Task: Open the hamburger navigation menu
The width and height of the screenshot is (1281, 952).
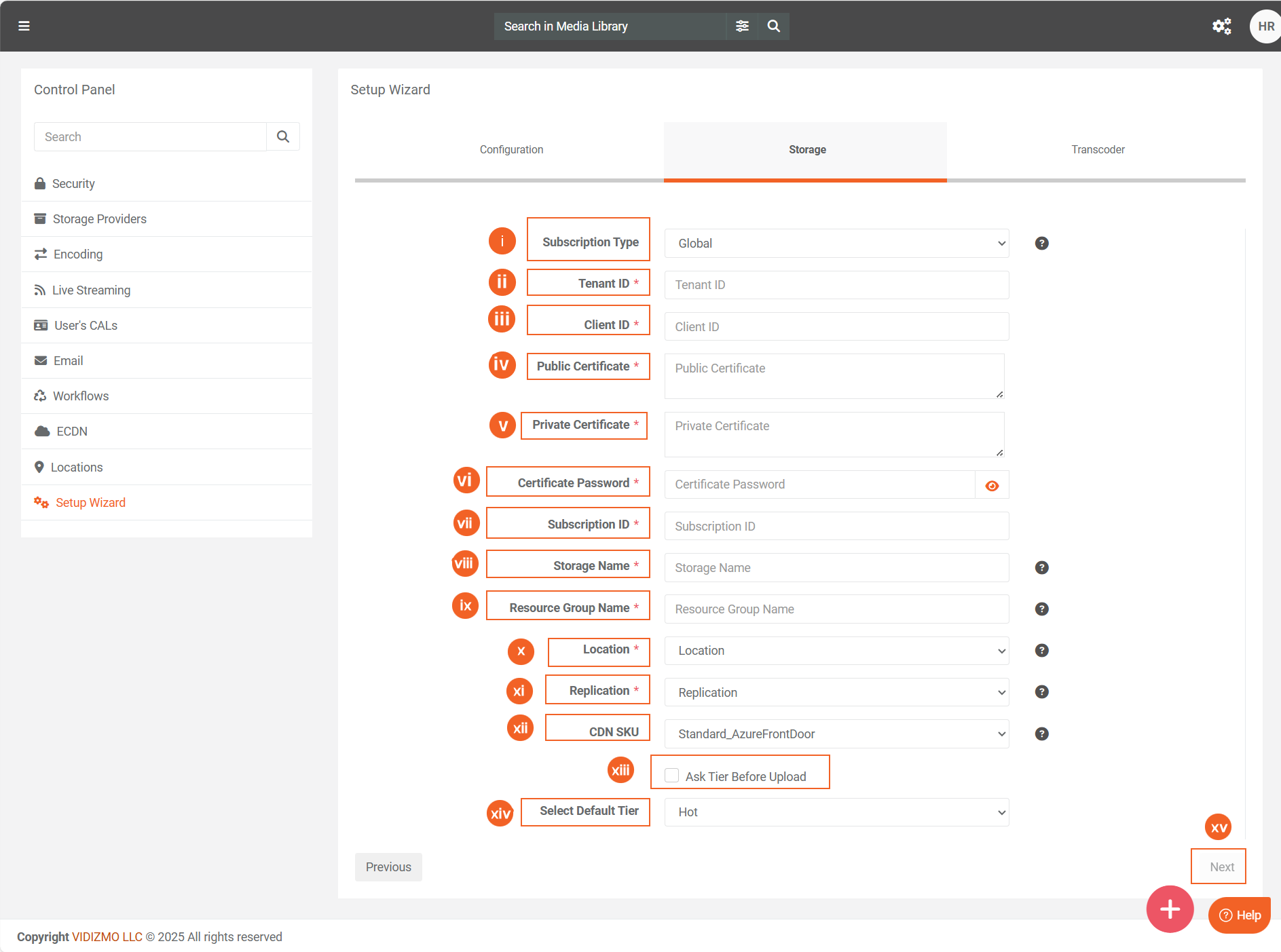Action: [24, 26]
